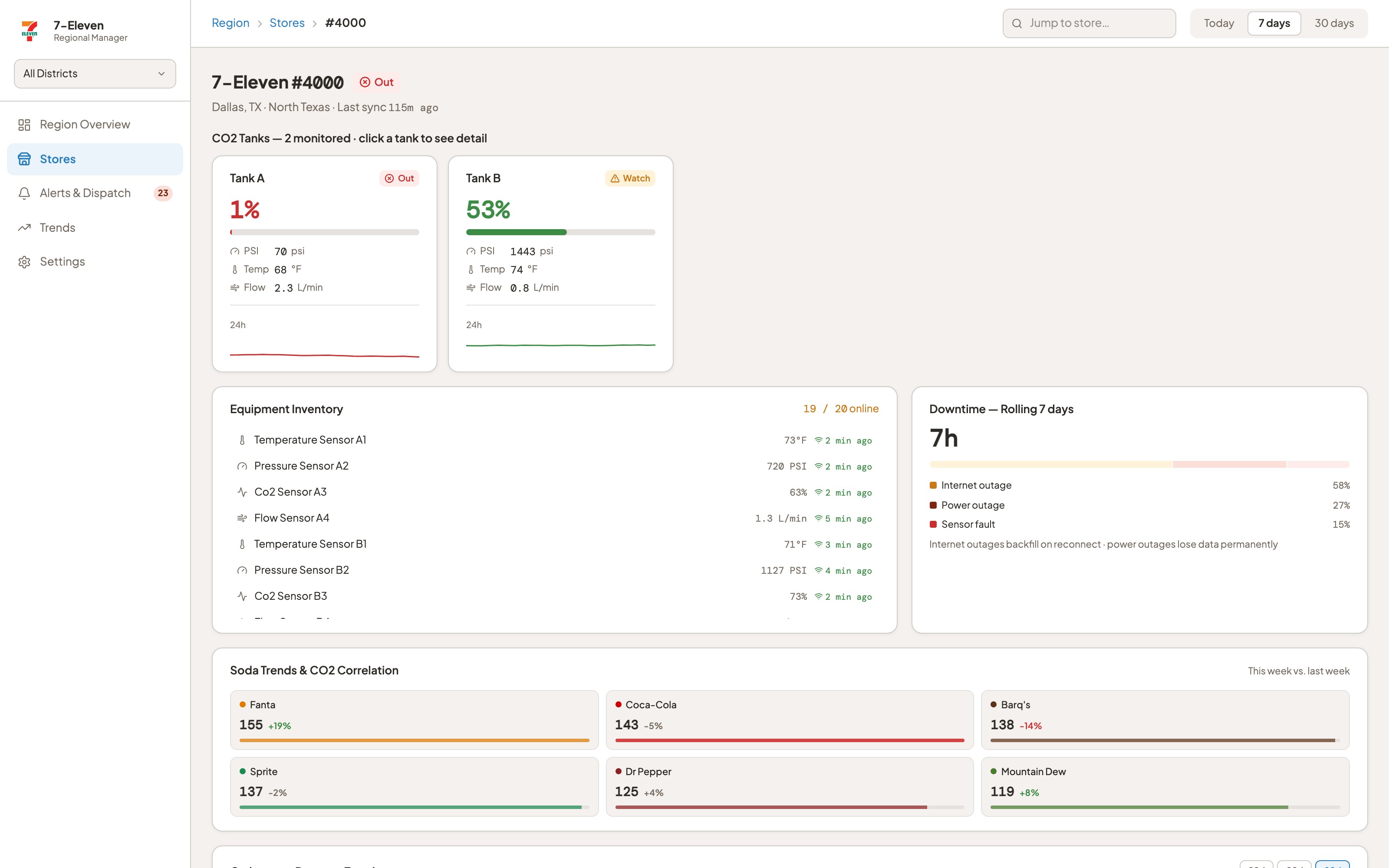Click the wifi icon on the Flow Sensor A4 row
1389x868 pixels.
click(819, 518)
